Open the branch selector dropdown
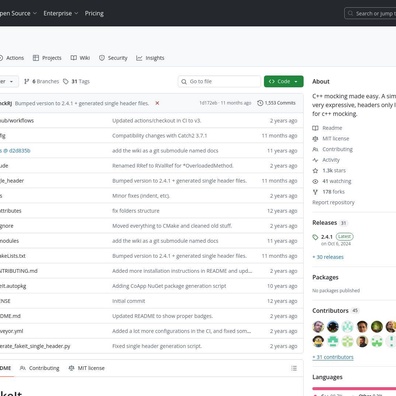The height and width of the screenshot is (396, 396). (7, 81)
